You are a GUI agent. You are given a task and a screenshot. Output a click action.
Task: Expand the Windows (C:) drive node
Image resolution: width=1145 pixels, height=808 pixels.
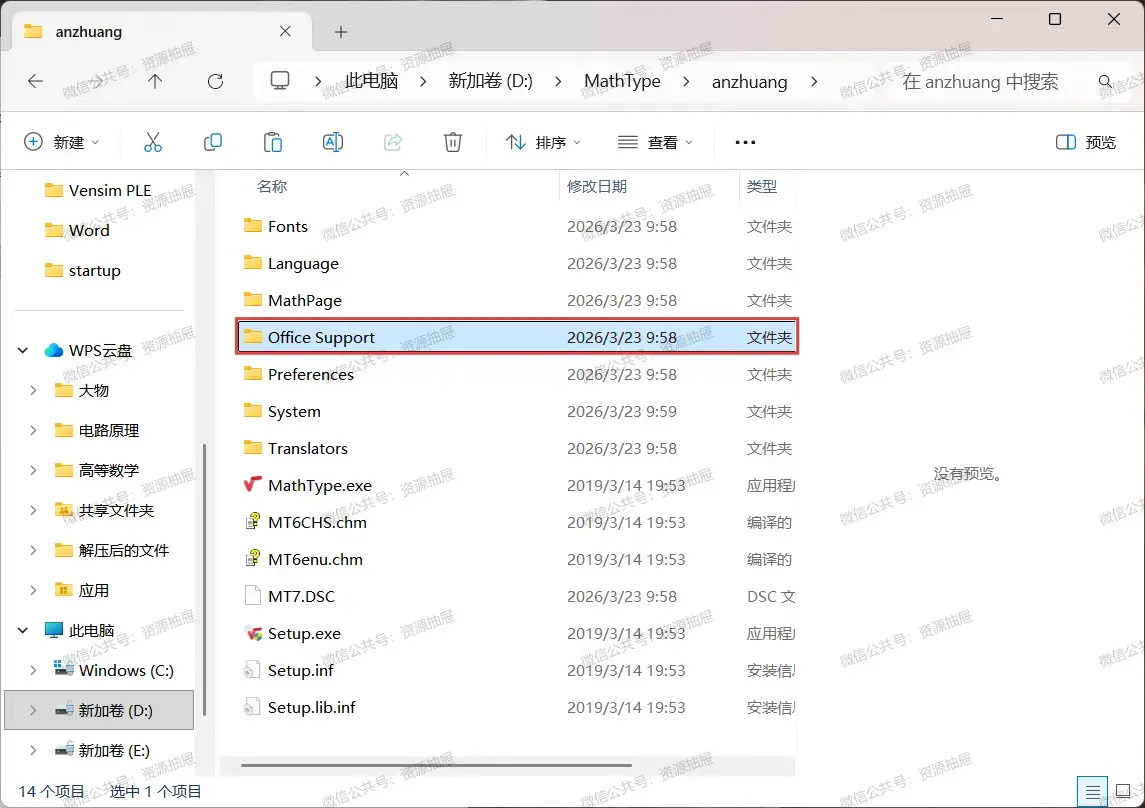(x=33, y=670)
